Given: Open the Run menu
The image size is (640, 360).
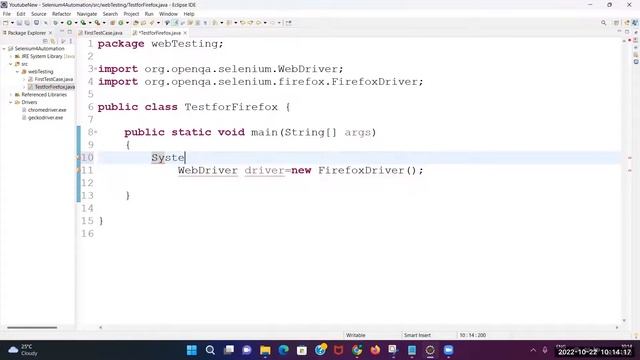Looking at the screenshot, I should tap(149, 14).
